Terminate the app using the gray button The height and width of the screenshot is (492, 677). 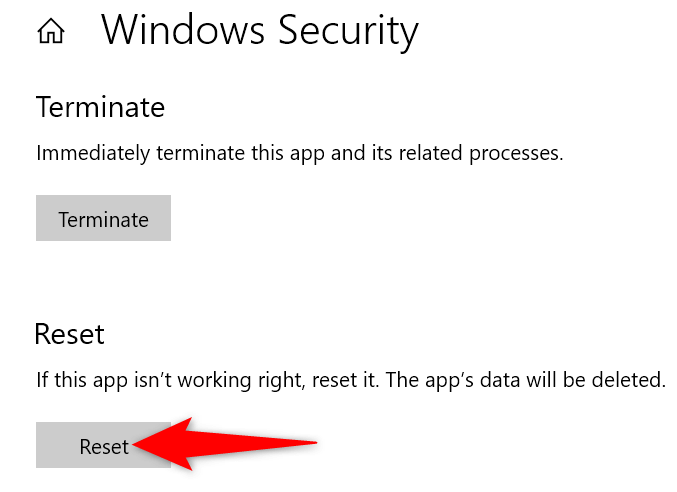[103, 219]
